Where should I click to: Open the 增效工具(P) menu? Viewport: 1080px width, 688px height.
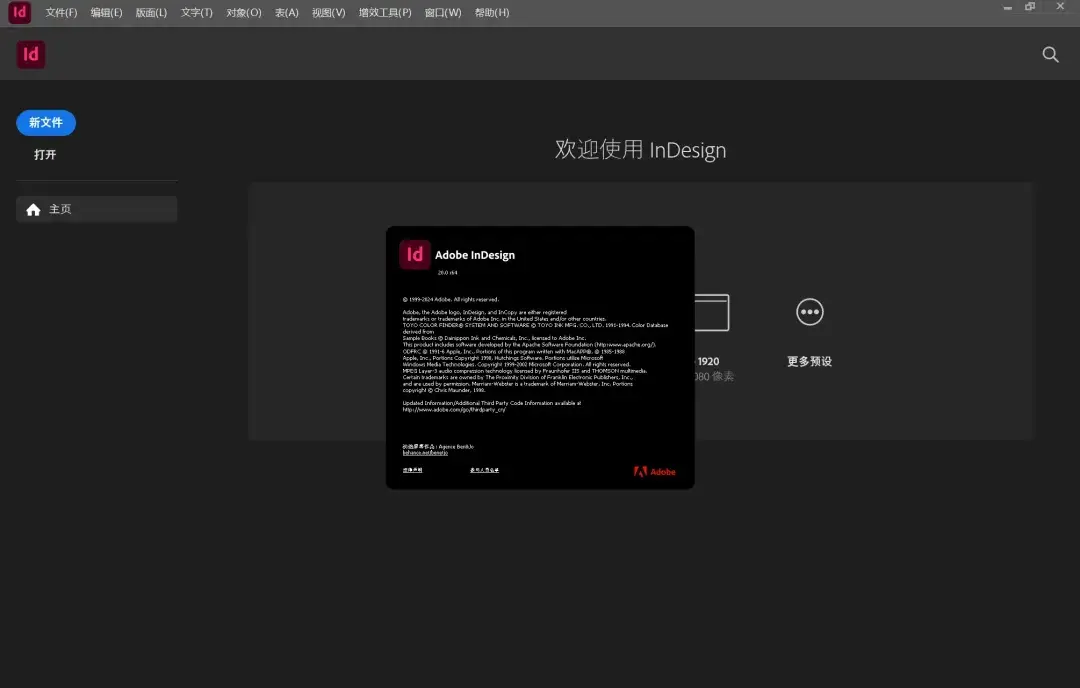(x=385, y=13)
